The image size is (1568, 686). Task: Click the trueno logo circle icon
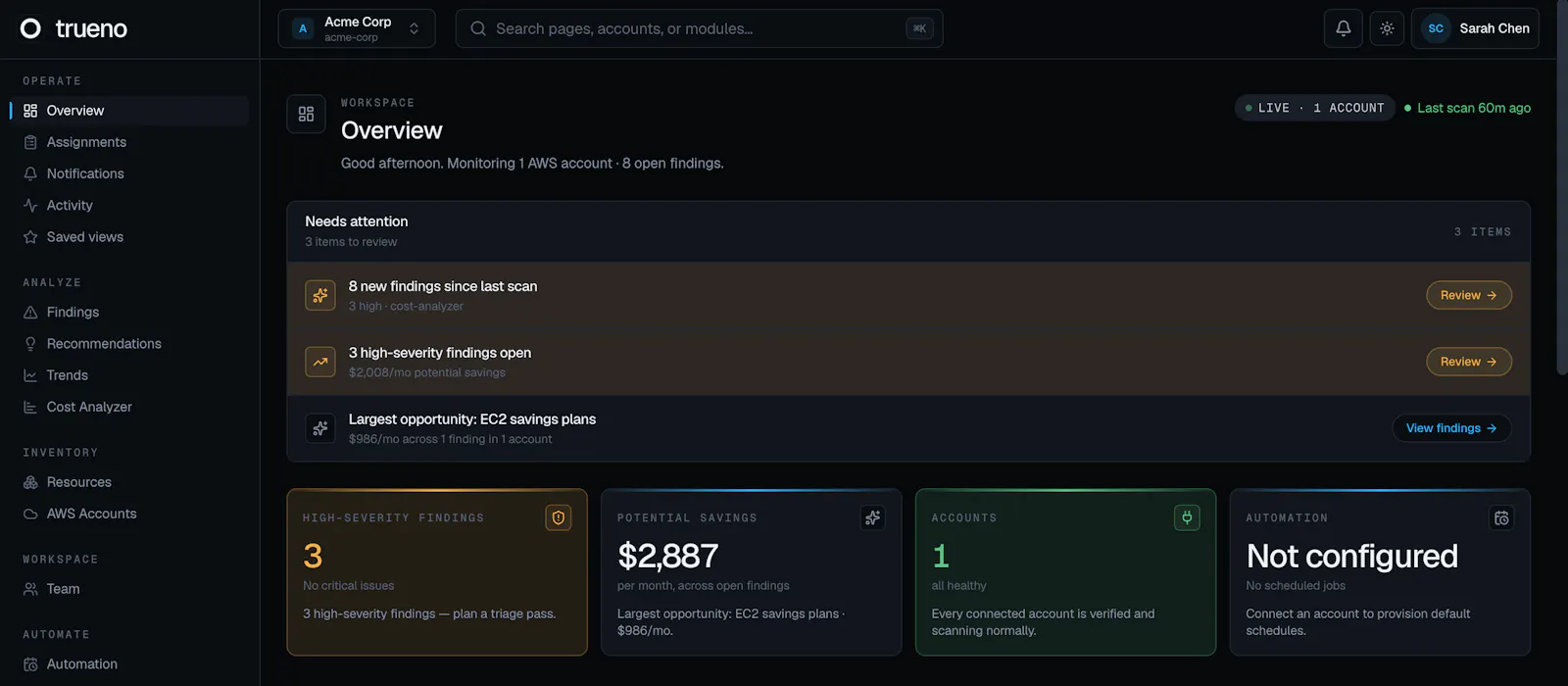point(31,28)
